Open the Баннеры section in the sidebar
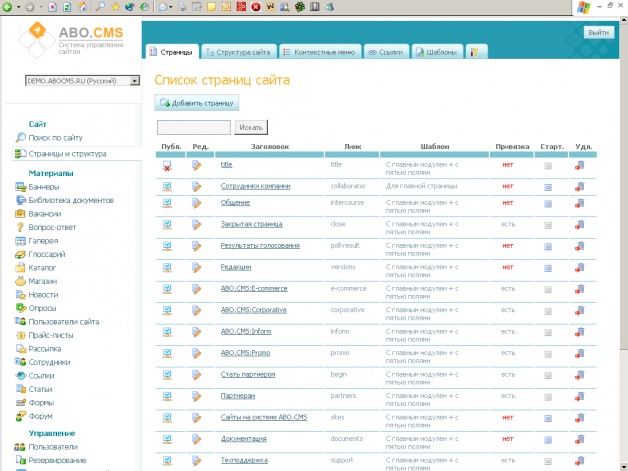Screen dimensions: 628x471 (43, 187)
